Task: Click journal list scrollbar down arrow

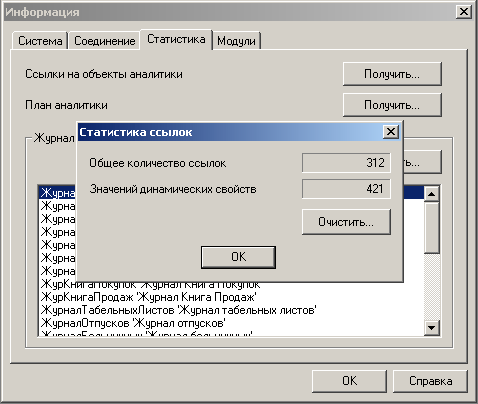Action: (x=432, y=328)
